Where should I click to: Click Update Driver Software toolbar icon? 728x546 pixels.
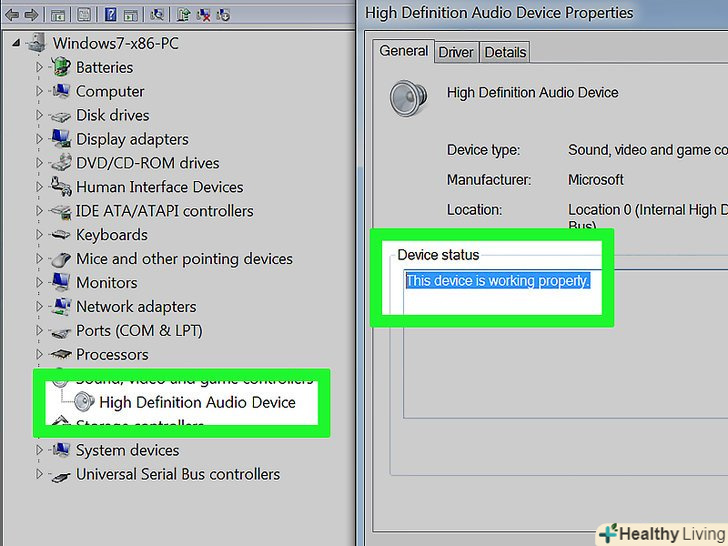183,15
